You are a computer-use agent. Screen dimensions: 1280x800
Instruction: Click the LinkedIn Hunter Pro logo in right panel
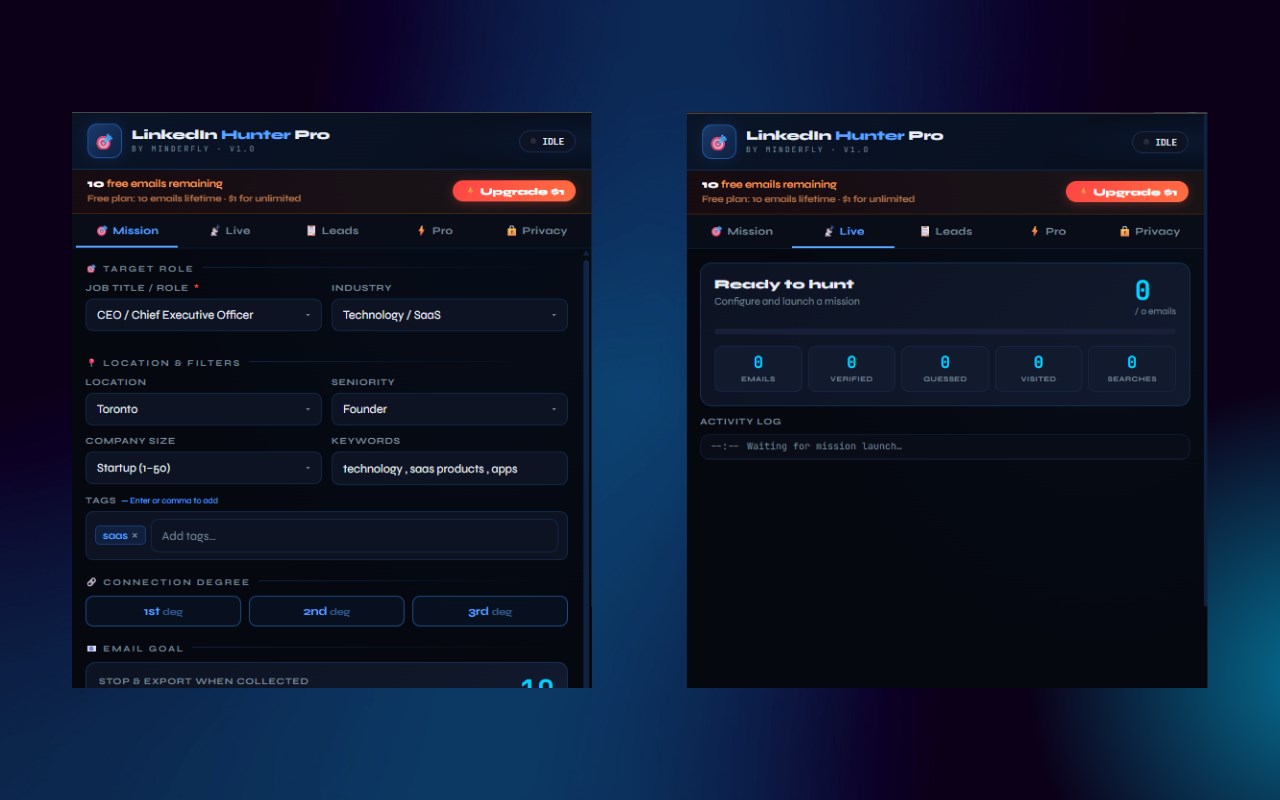click(x=719, y=142)
